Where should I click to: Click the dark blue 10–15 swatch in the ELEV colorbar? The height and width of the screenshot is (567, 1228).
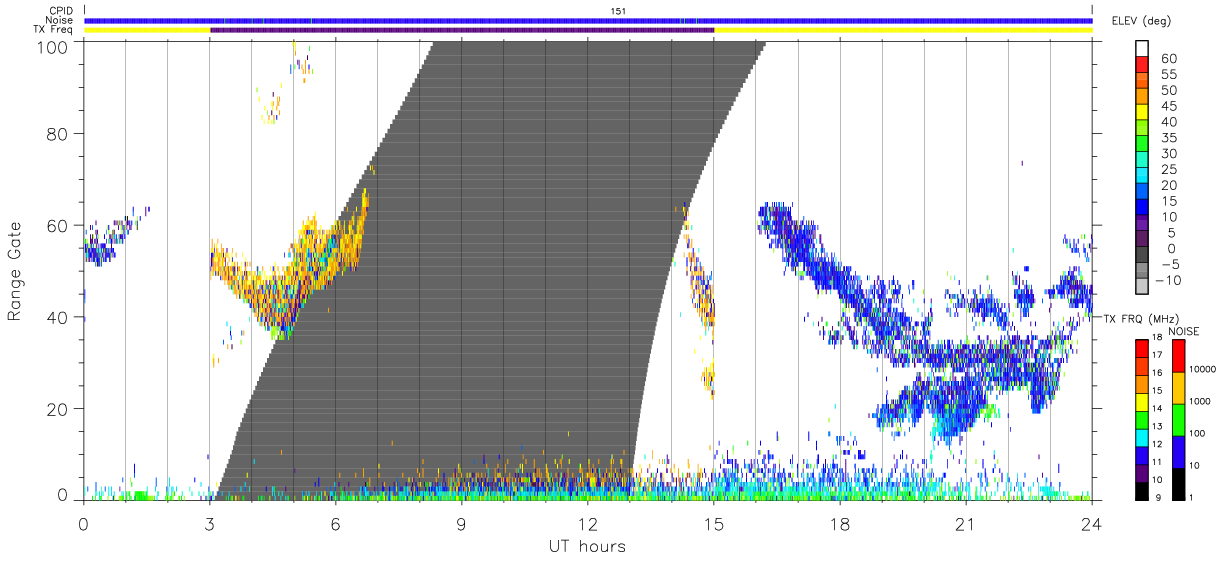tap(1143, 209)
